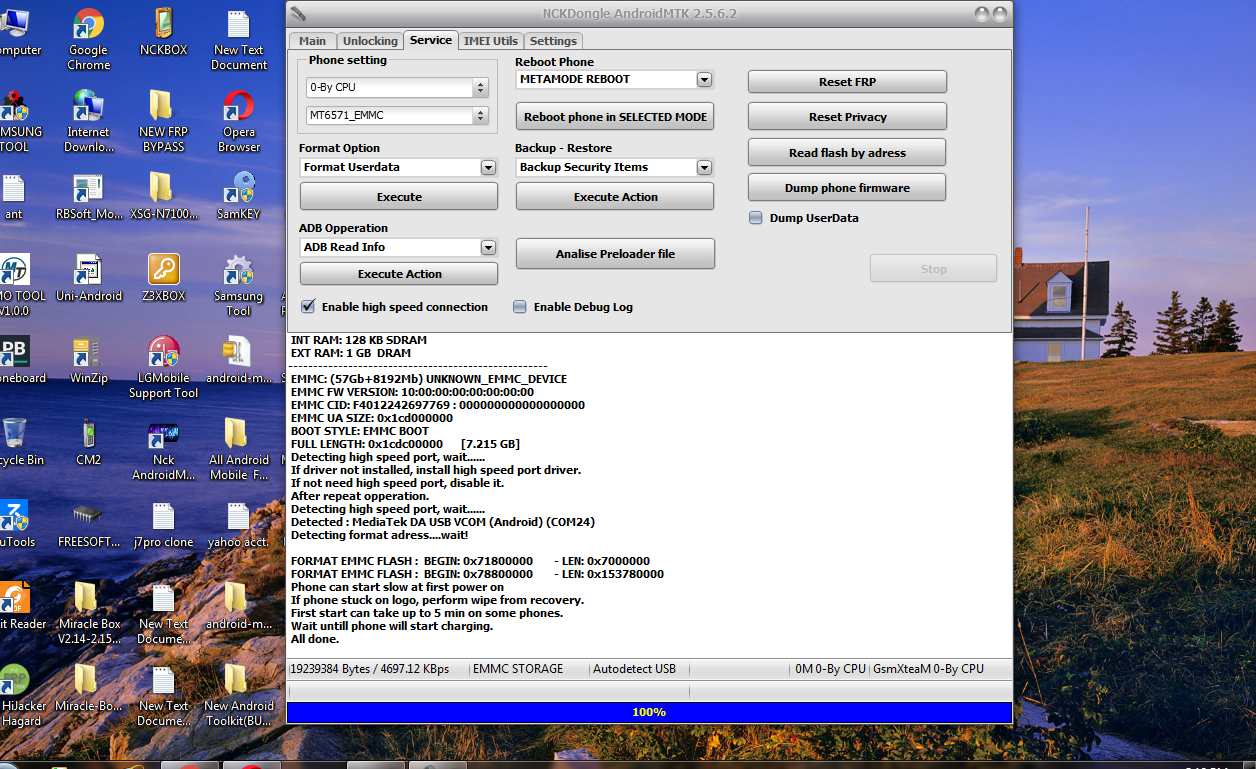The width and height of the screenshot is (1256, 769).
Task: Click the EMMC CID log line
Action: point(437,405)
